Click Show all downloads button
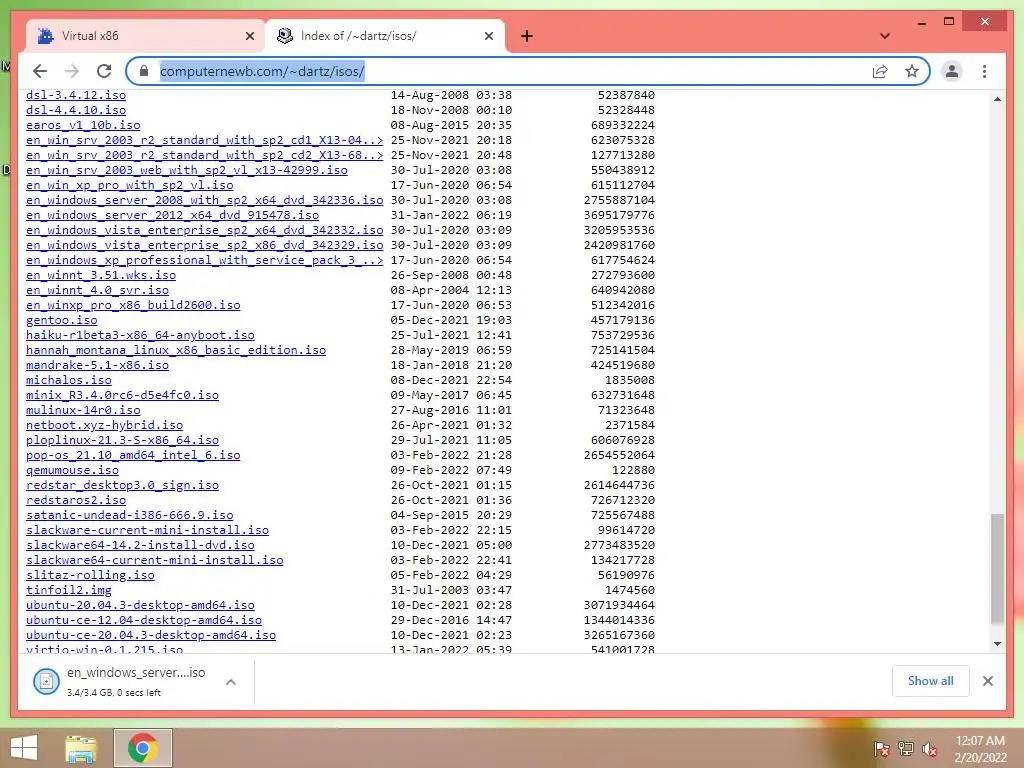The width and height of the screenshot is (1024, 768). point(930,681)
